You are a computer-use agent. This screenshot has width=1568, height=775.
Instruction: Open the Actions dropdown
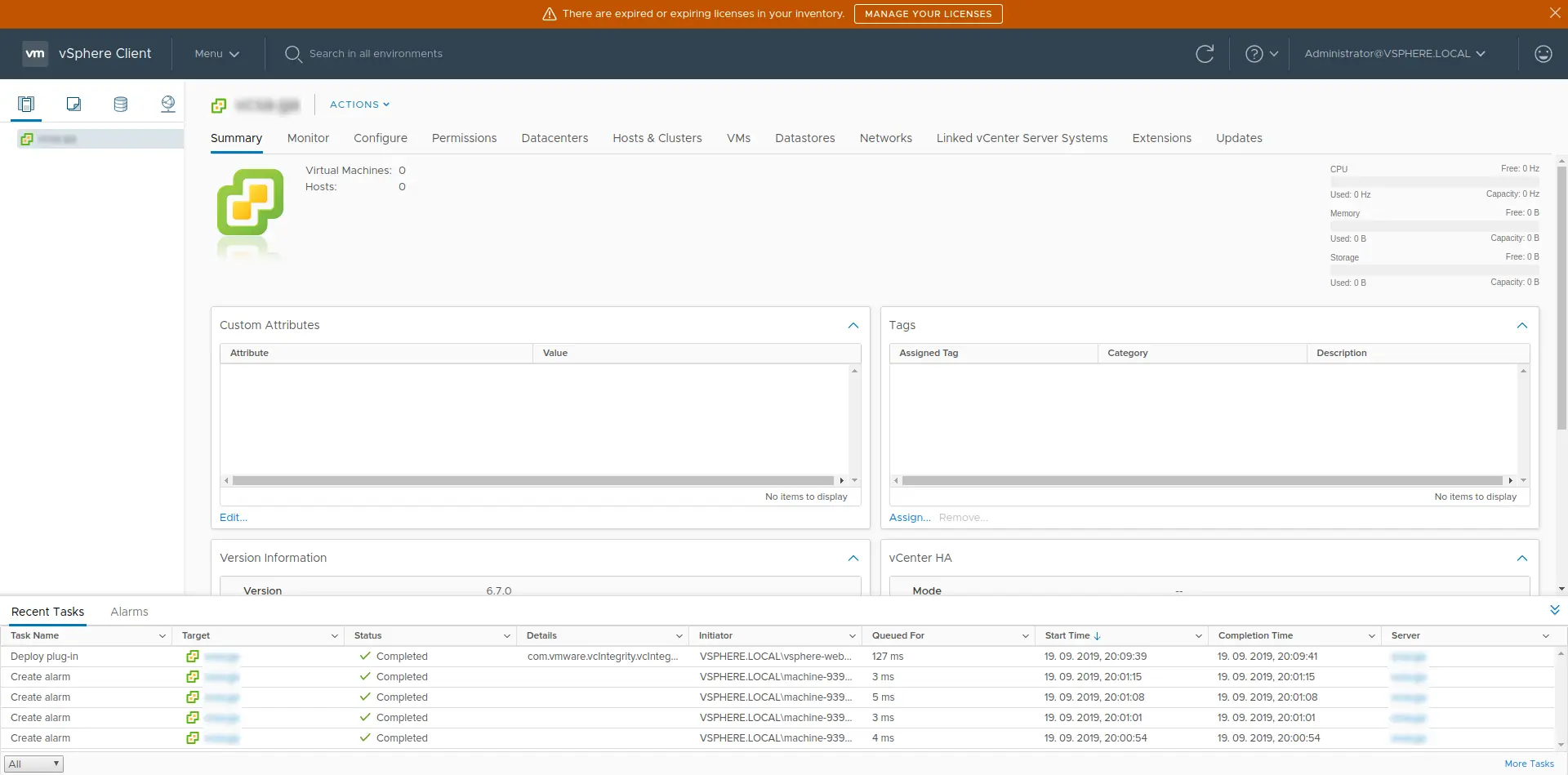pos(359,105)
